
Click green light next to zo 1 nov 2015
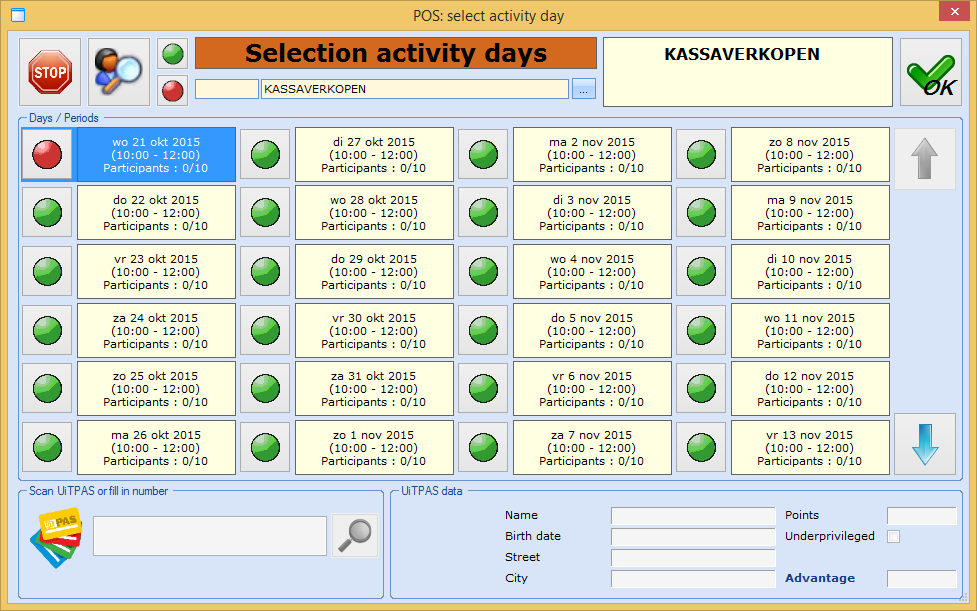[265, 447]
